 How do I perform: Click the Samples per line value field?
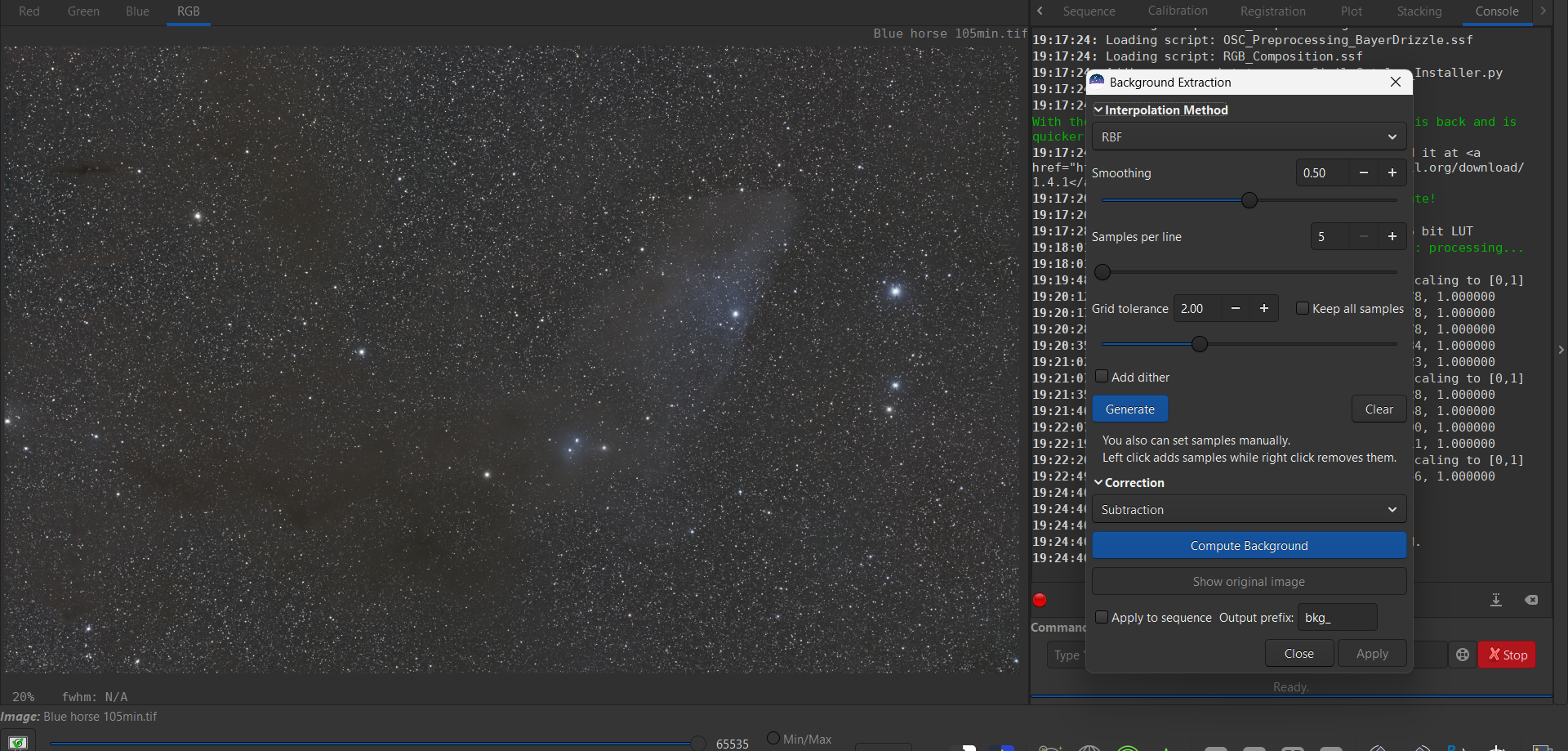click(x=1330, y=236)
